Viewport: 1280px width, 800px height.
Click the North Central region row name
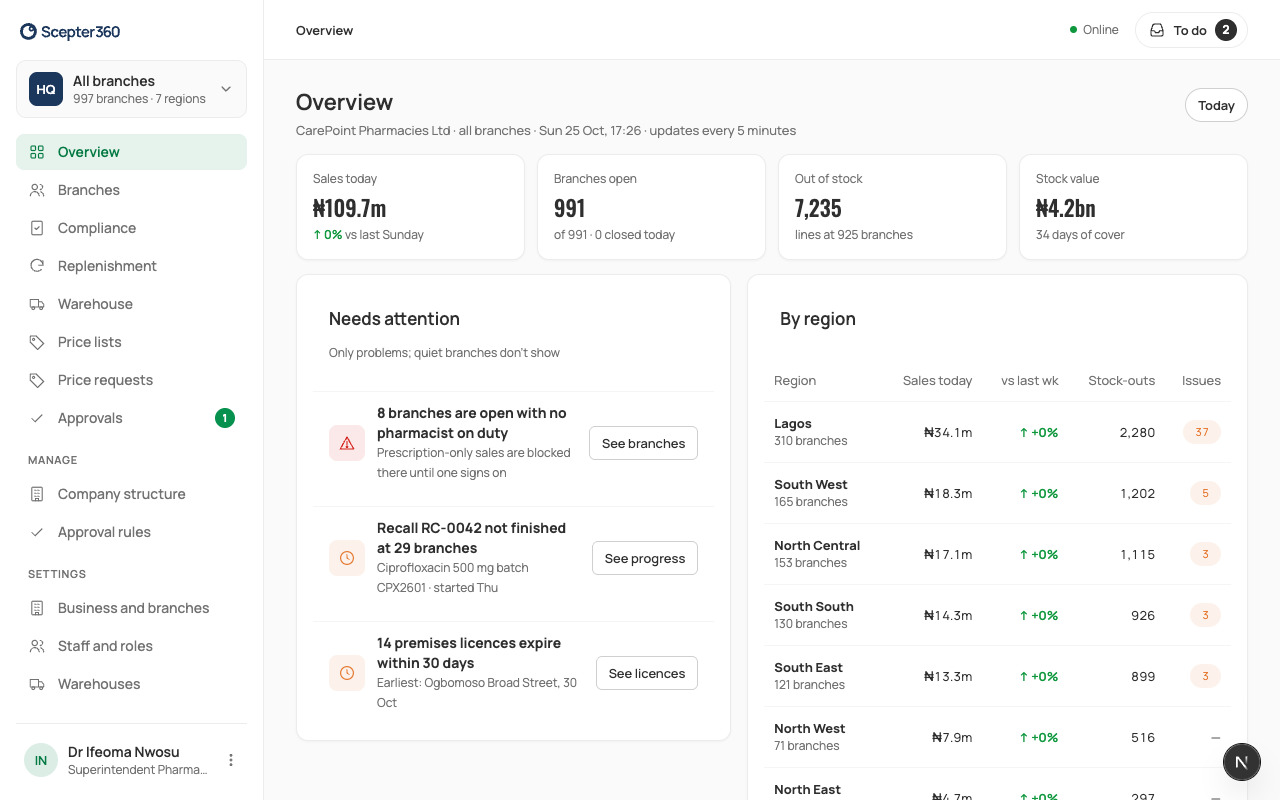[817, 545]
